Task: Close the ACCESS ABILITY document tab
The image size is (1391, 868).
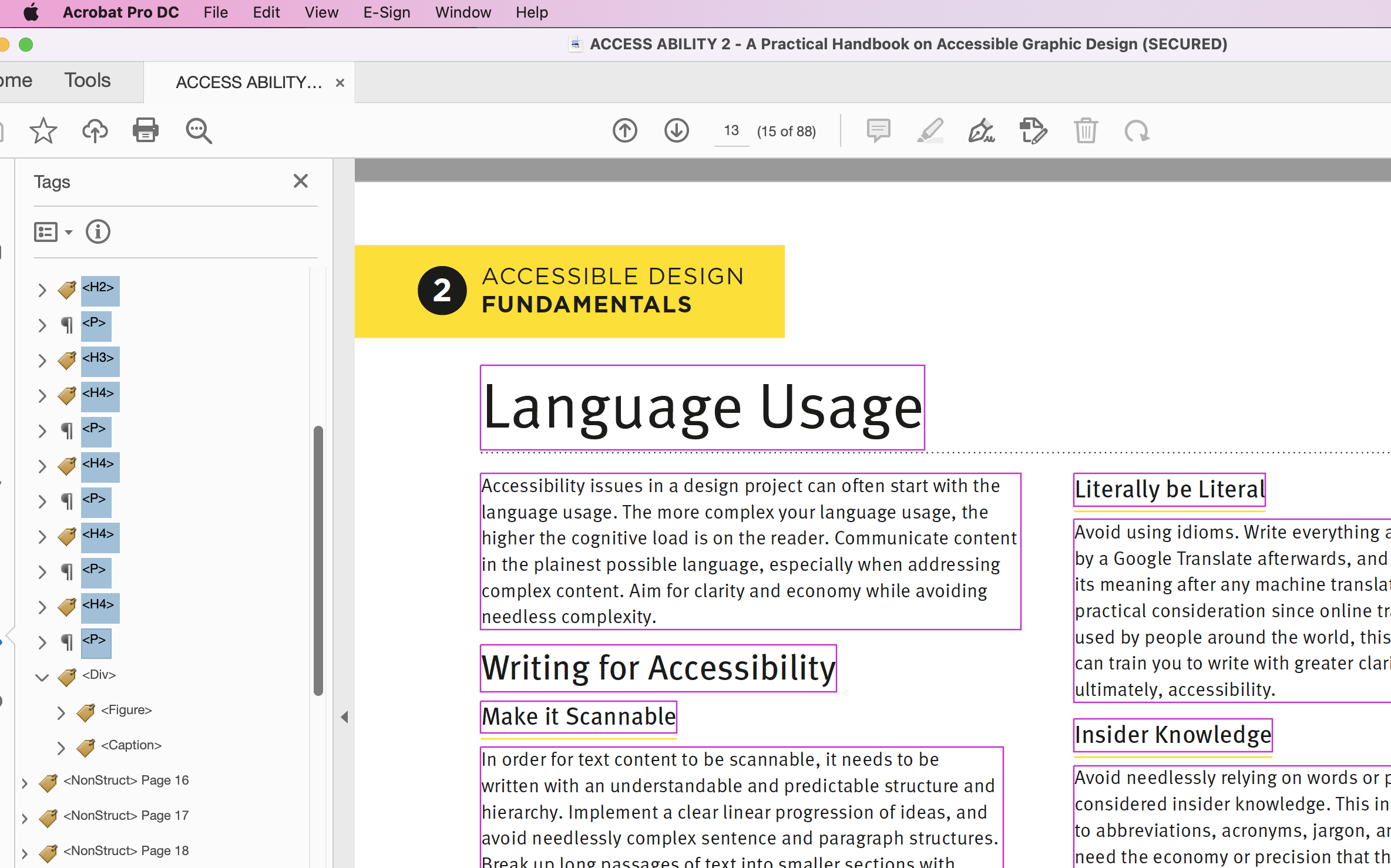Action: pyautogui.click(x=340, y=83)
